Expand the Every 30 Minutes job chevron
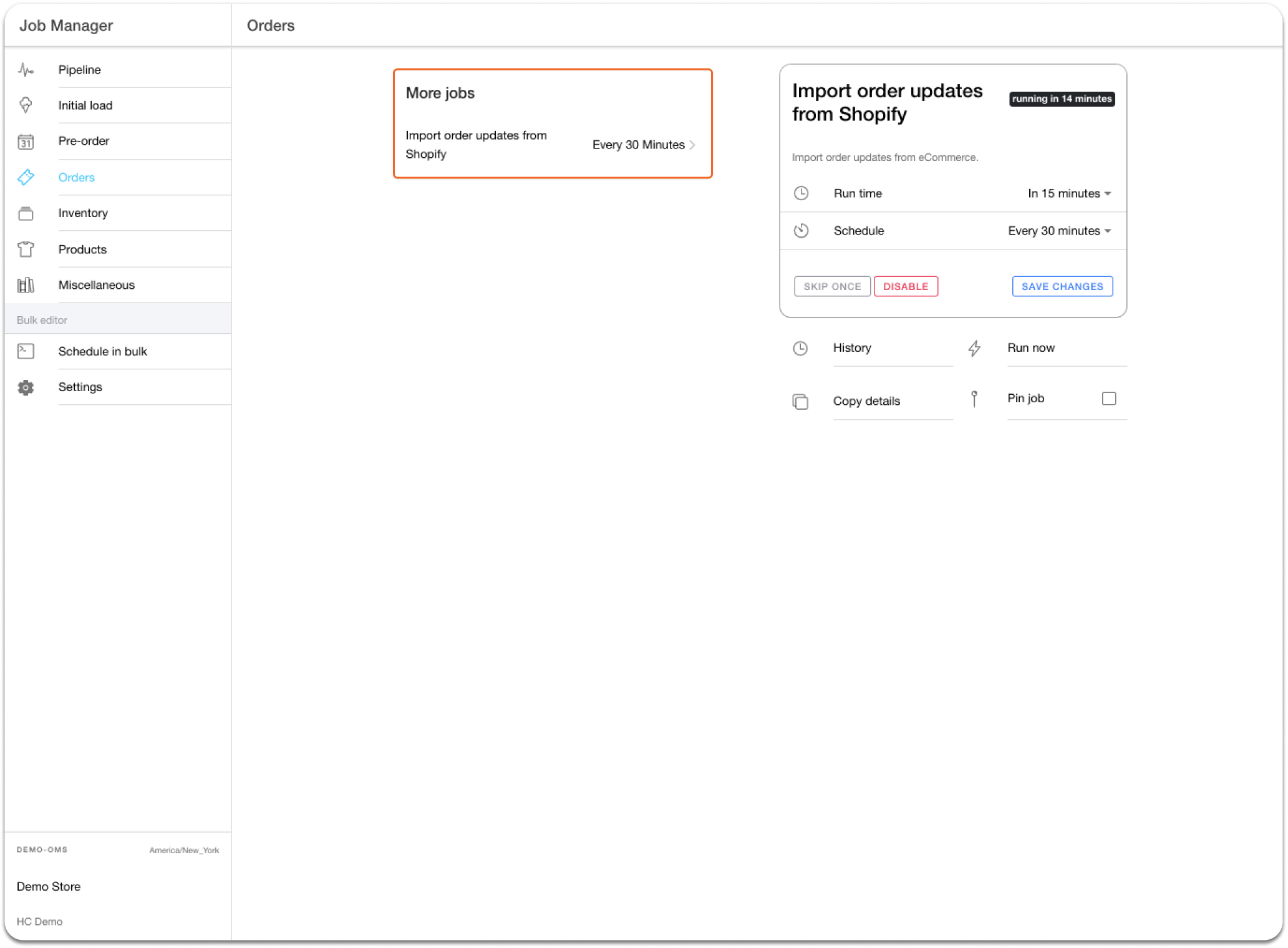Viewport: 1288px width, 948px height. point(692,145)
